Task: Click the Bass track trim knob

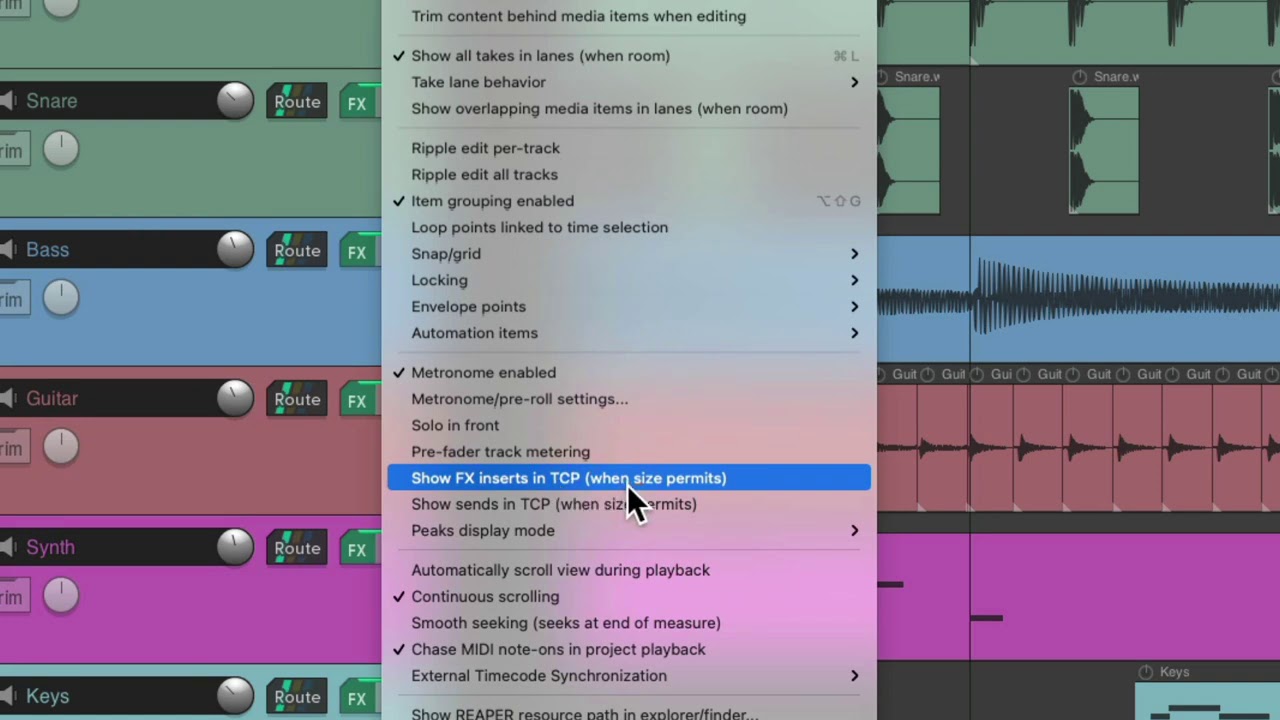Action: [61, 298]
